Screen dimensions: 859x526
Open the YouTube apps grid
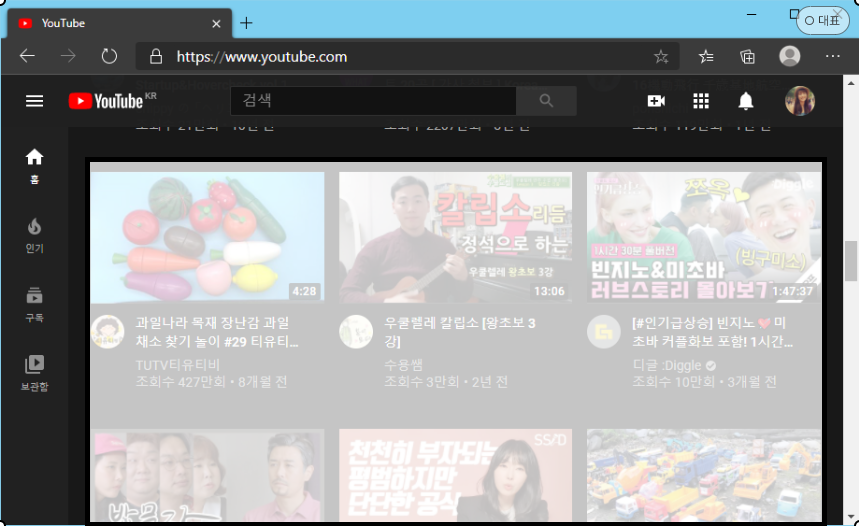click(x=701, y=101)
